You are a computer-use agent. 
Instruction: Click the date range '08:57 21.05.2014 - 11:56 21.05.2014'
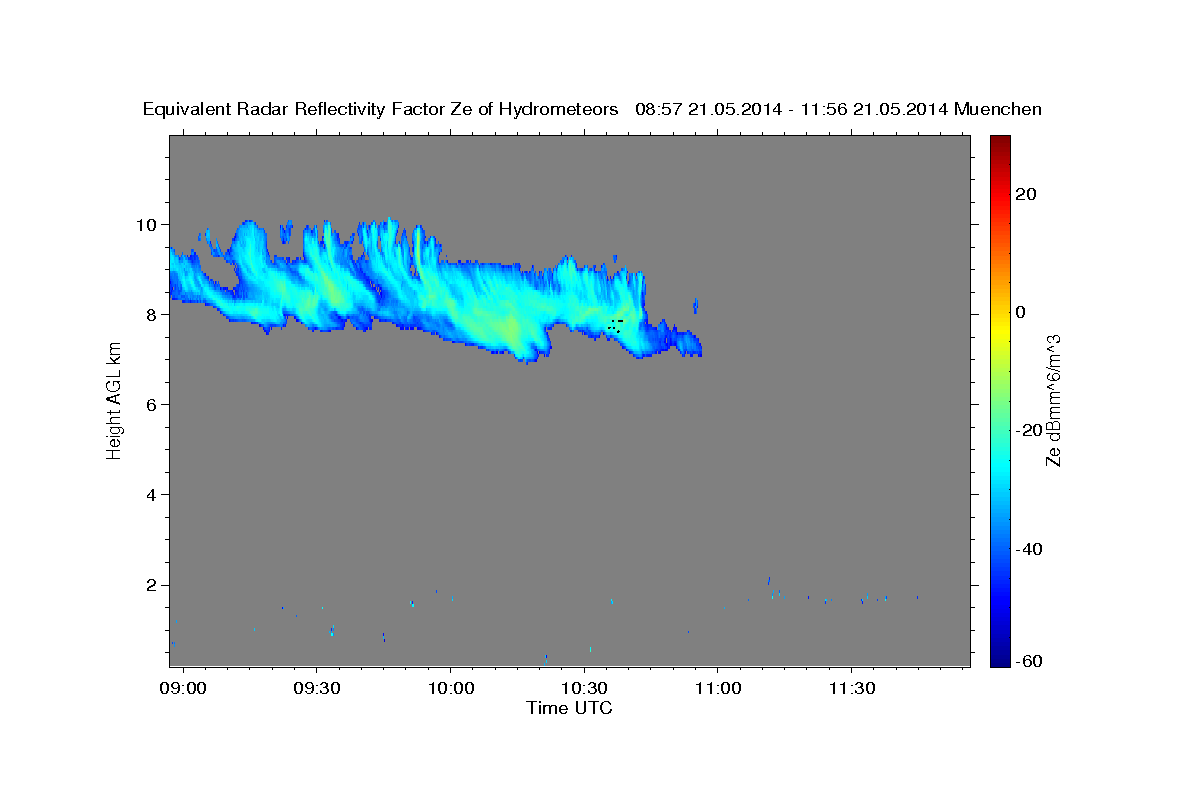point(792,109)
